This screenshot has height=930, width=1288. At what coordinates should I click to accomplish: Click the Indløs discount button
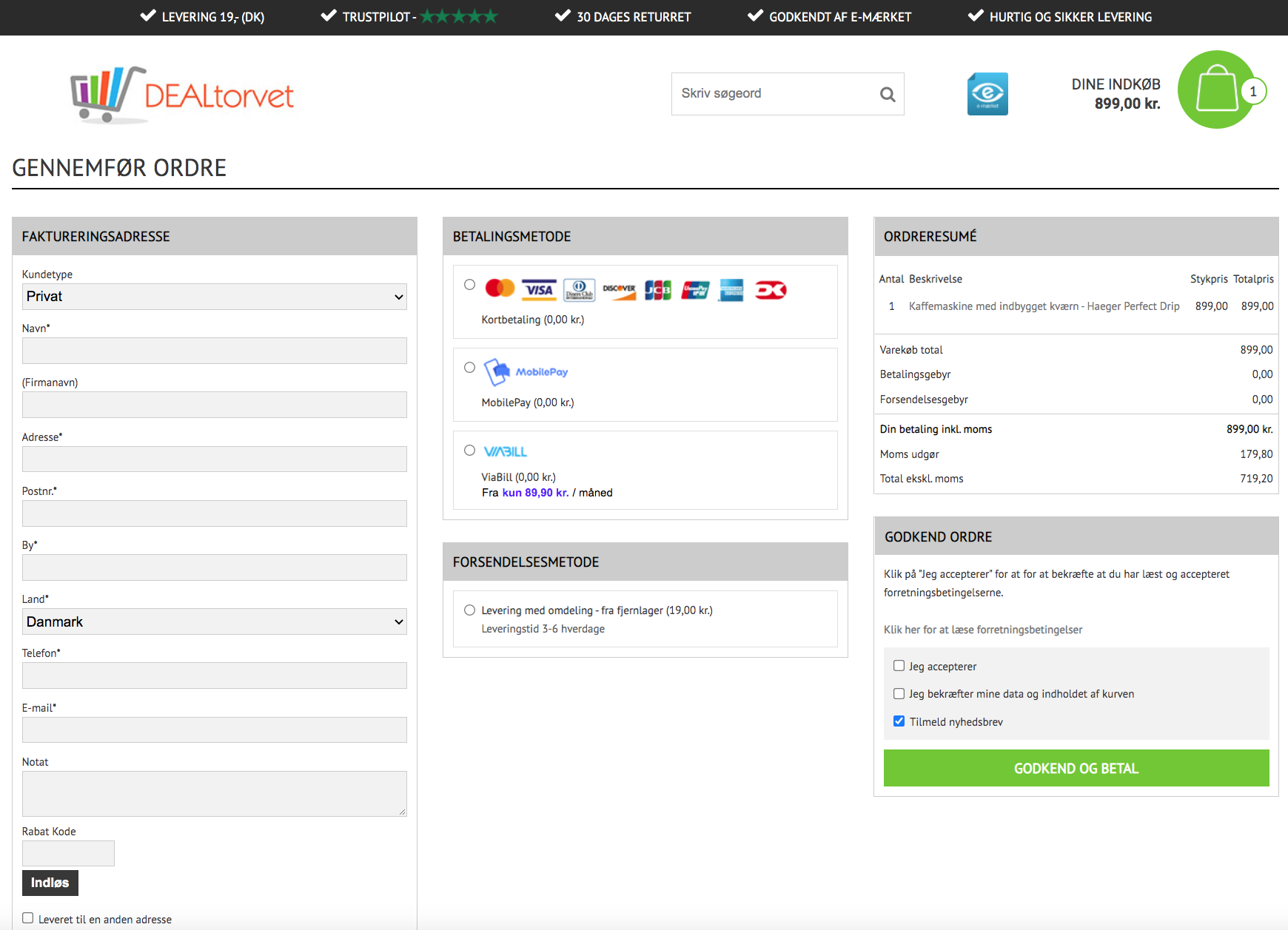pos(50,883)
